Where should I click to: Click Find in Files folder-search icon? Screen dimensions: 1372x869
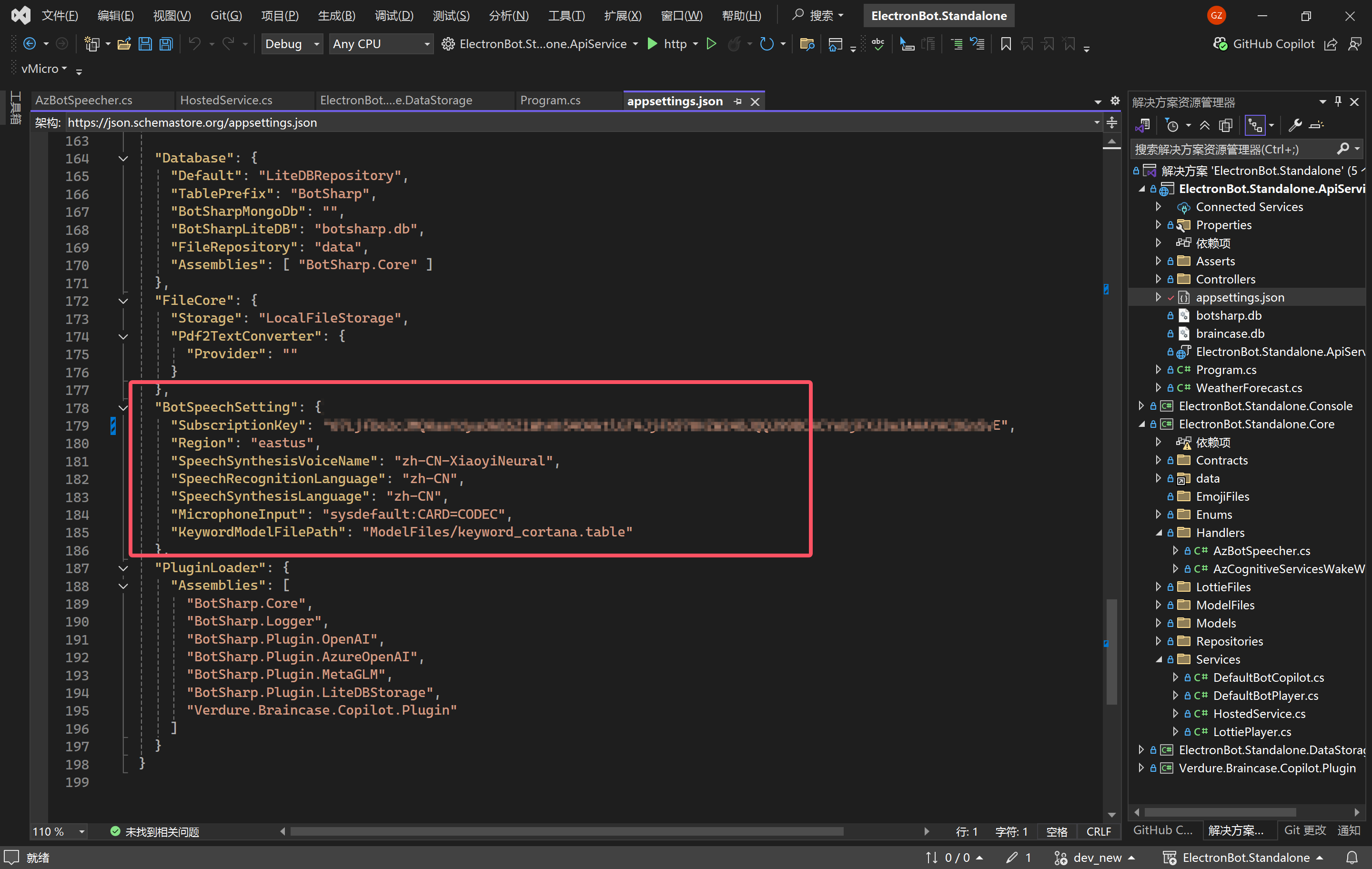[x=807, y=44]
